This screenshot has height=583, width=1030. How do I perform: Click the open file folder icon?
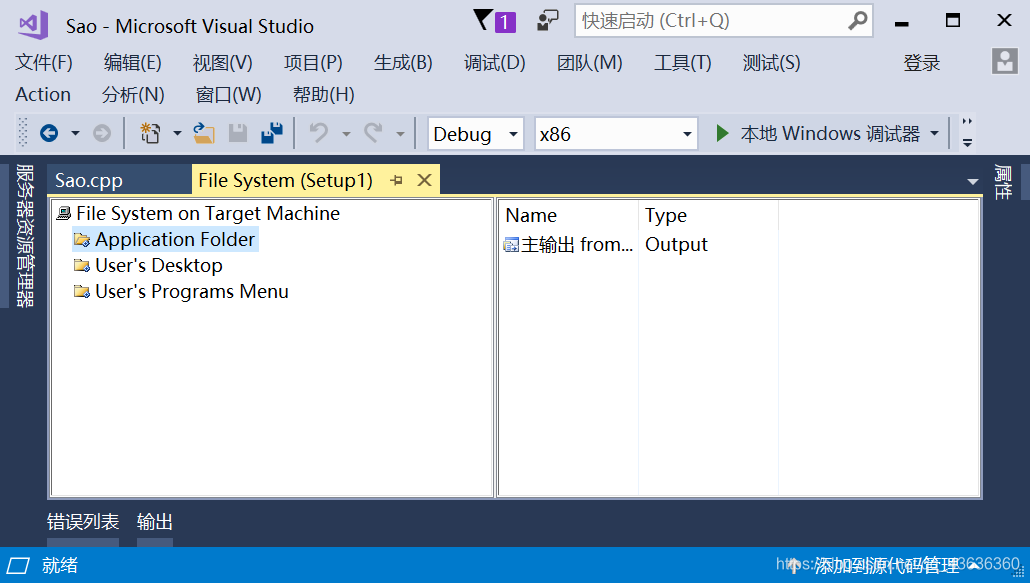(204, 133)
